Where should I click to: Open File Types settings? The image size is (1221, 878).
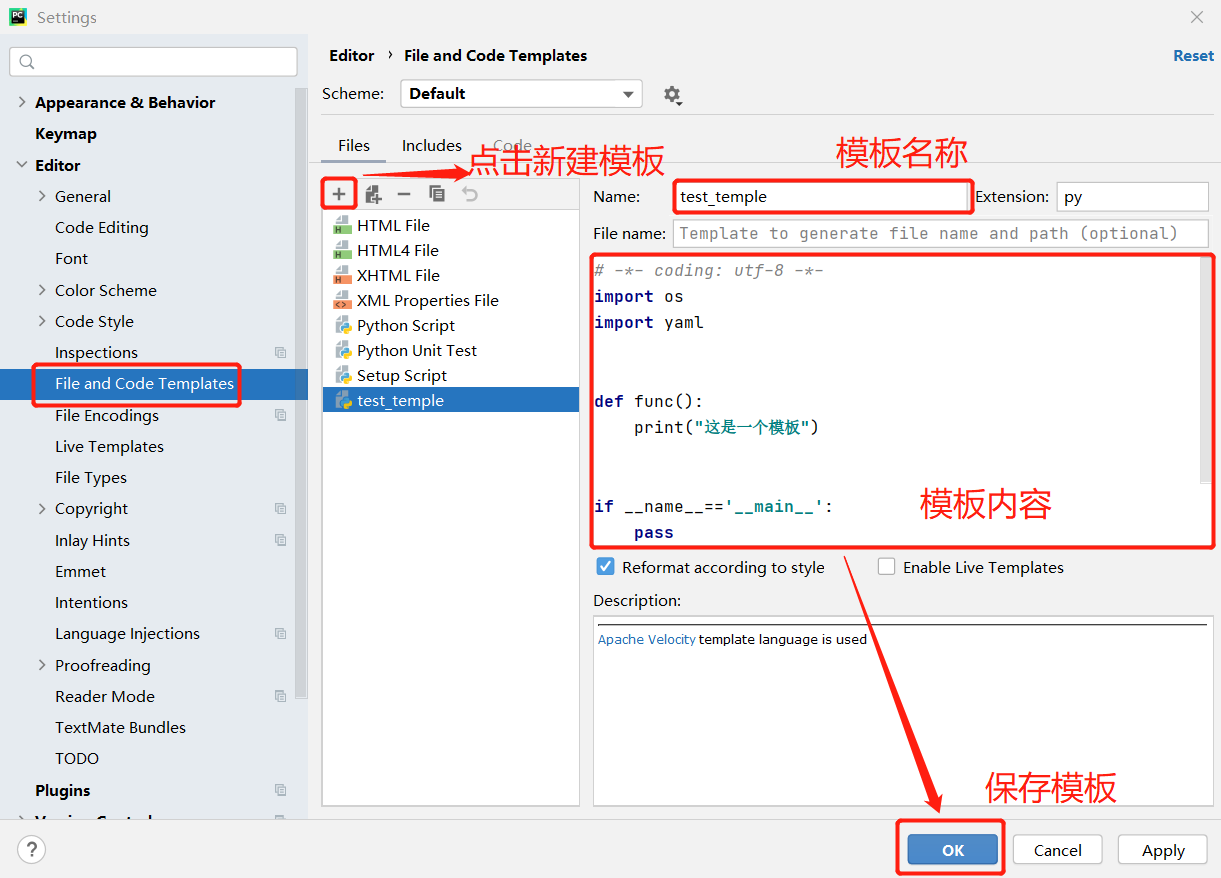(91, 478)
